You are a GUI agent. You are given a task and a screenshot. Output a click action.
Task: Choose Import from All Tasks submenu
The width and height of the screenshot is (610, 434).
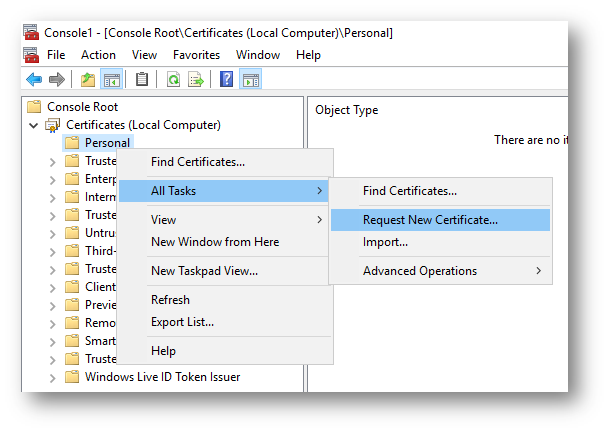386,242
